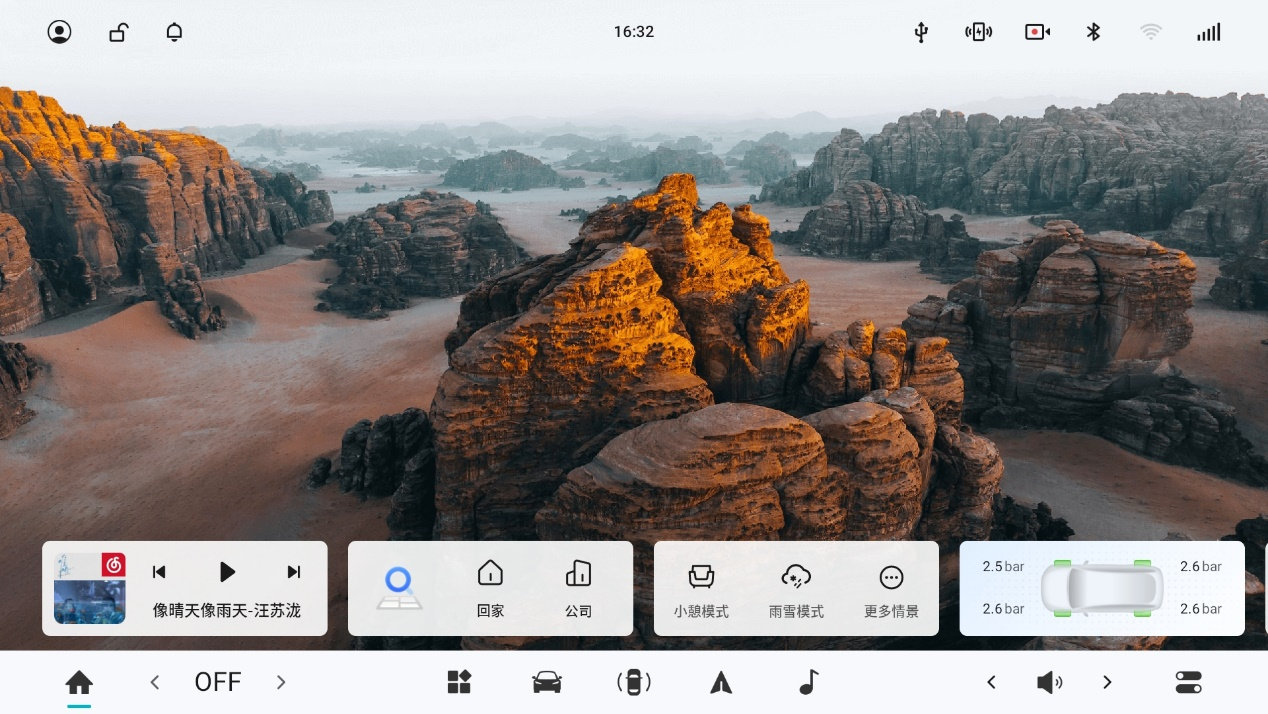This screenshot has height=714, width=1268.
Task: Open the apps grid icon
Action: pos(458,682)
